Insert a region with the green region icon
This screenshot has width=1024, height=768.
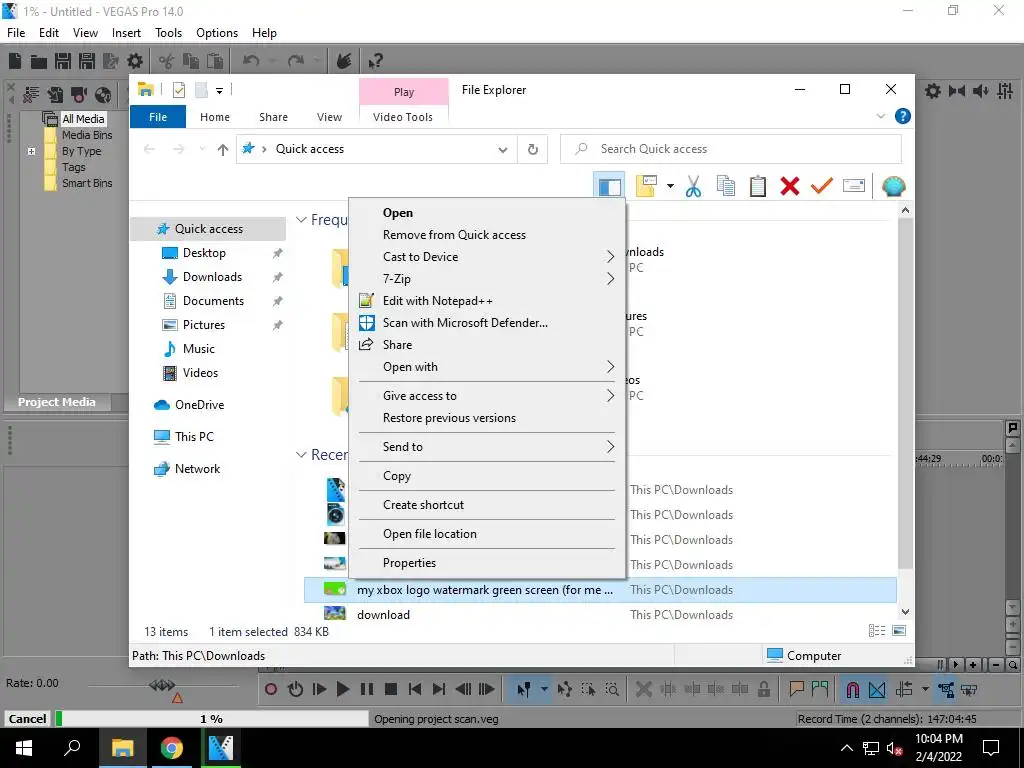pos(820,689)
